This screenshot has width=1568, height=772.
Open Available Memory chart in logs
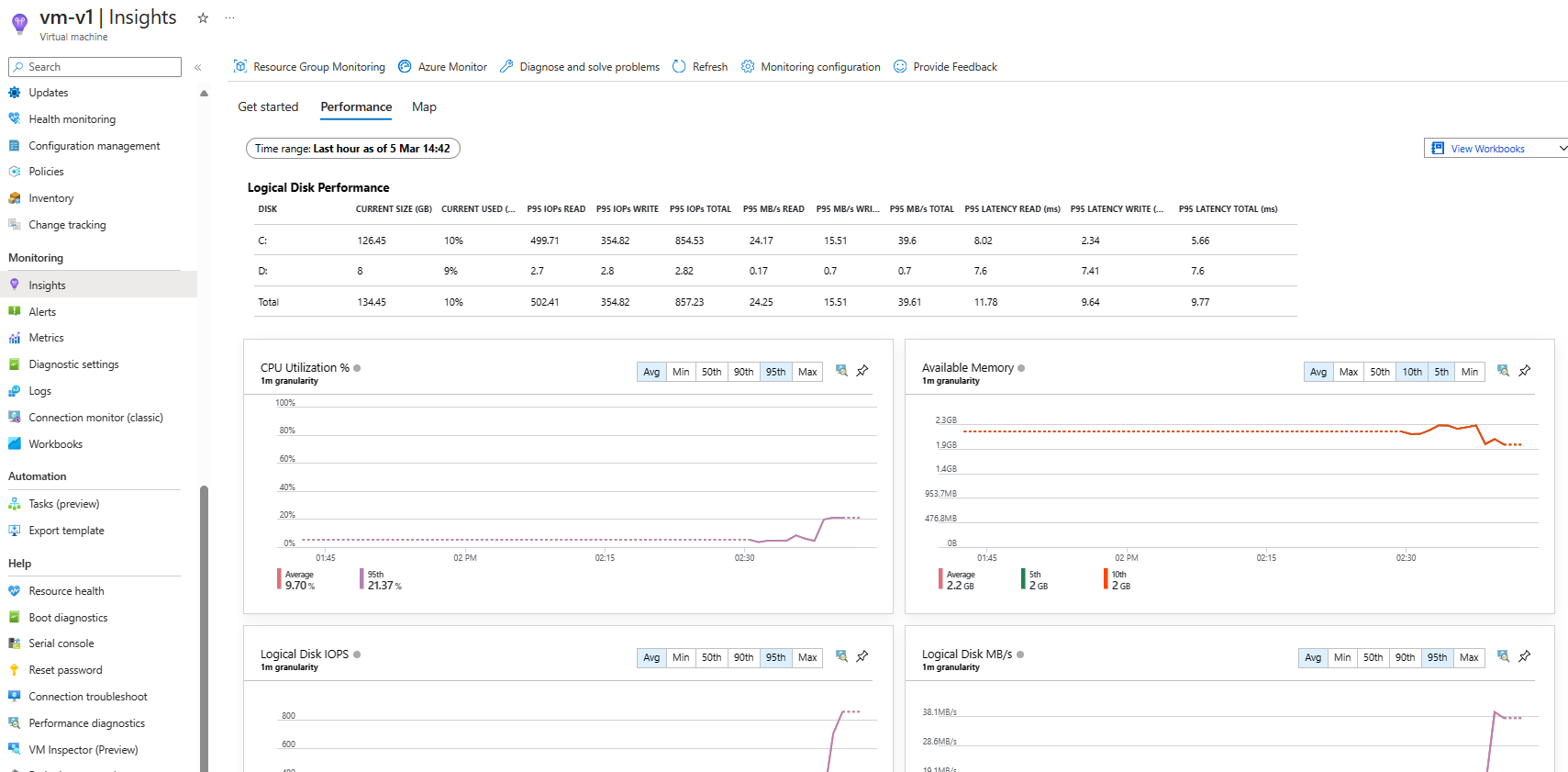(x=1503, y=371)
